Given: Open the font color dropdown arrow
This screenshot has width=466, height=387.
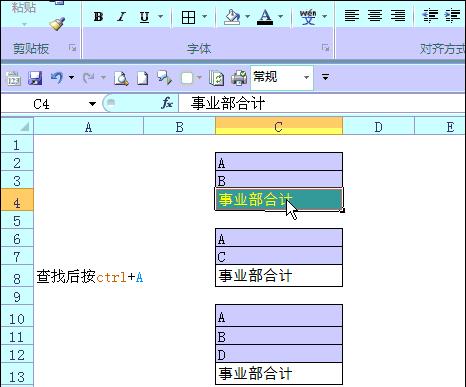Looking at the screenshot, I should [x=280, y=16].
